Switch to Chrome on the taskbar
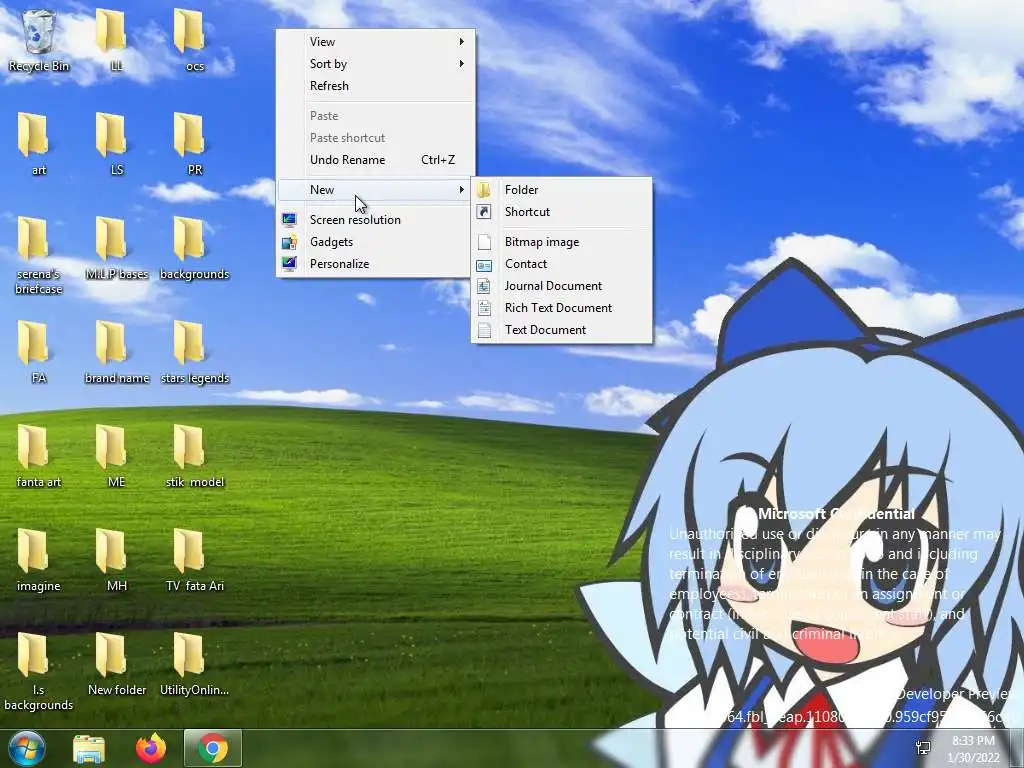The height and width of the screenshot is (768, 1024). tap(213, 748)
